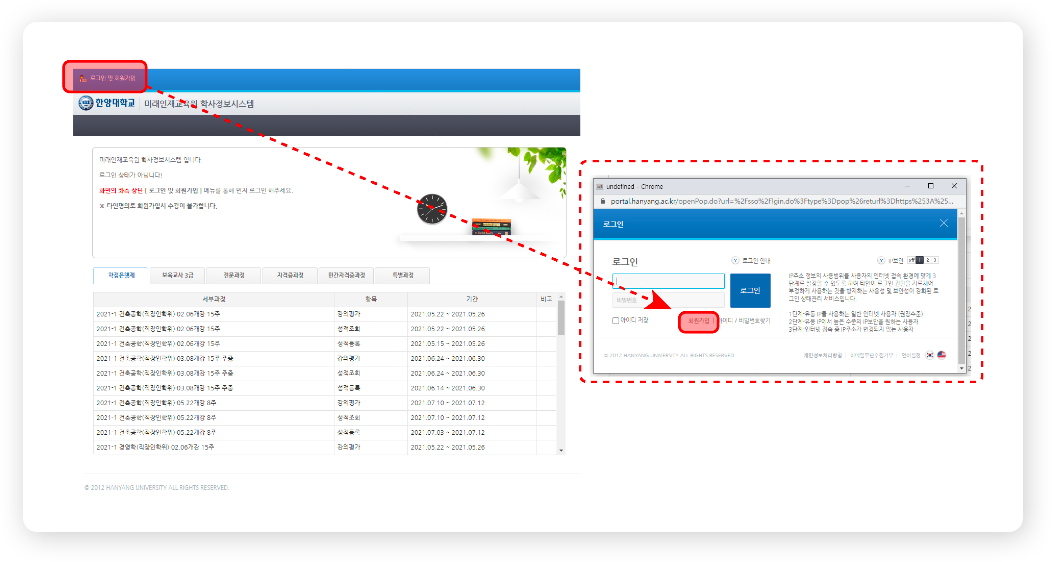This screenshot has width=1052, height=562.
Task: Click the course table scrollbar down arrow
Action: [x=560, y=449]
